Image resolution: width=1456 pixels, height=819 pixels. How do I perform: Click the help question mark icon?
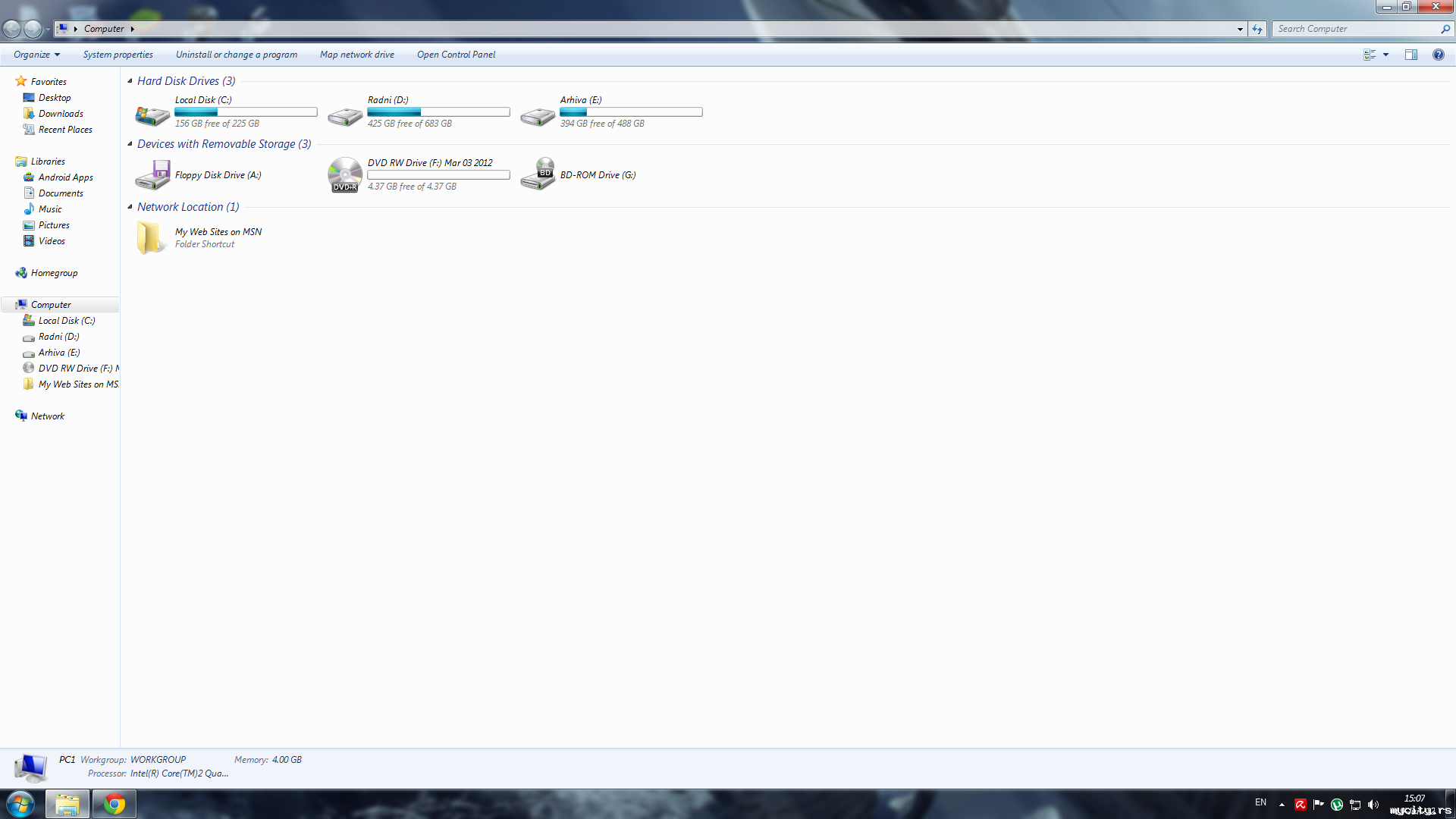[1438, 55]
